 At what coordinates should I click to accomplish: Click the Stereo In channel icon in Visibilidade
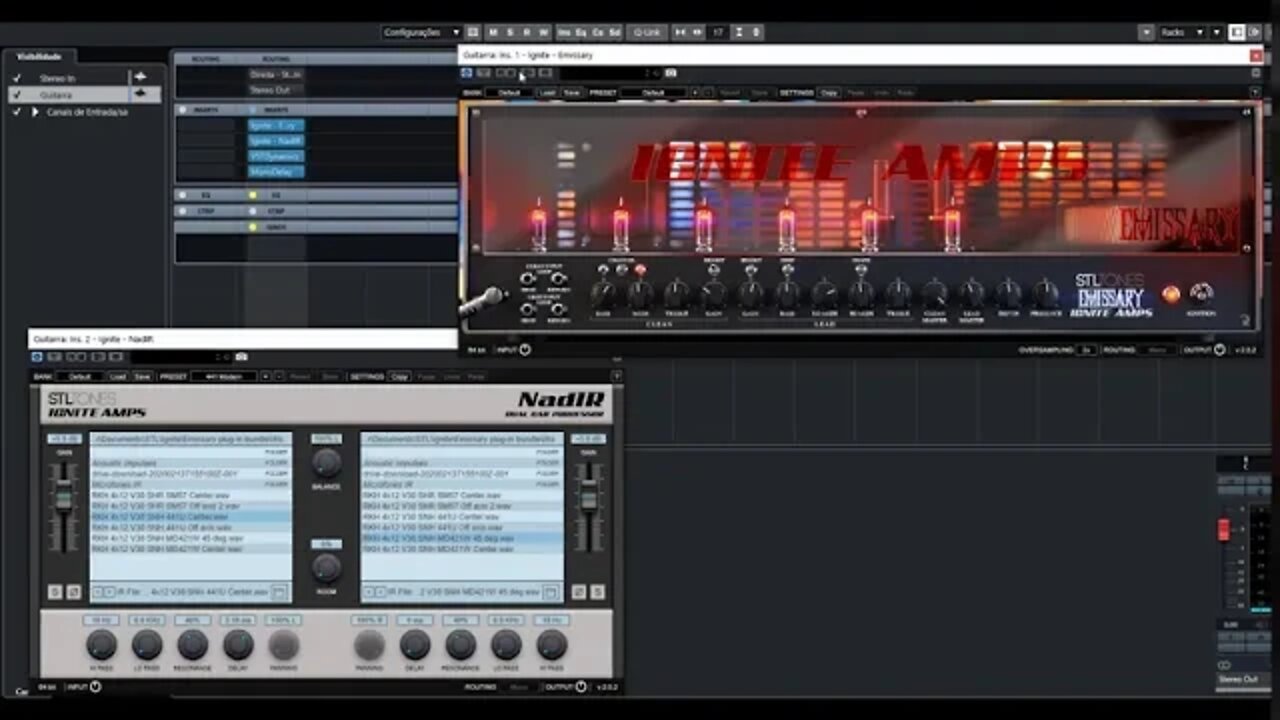coord(140,77)
